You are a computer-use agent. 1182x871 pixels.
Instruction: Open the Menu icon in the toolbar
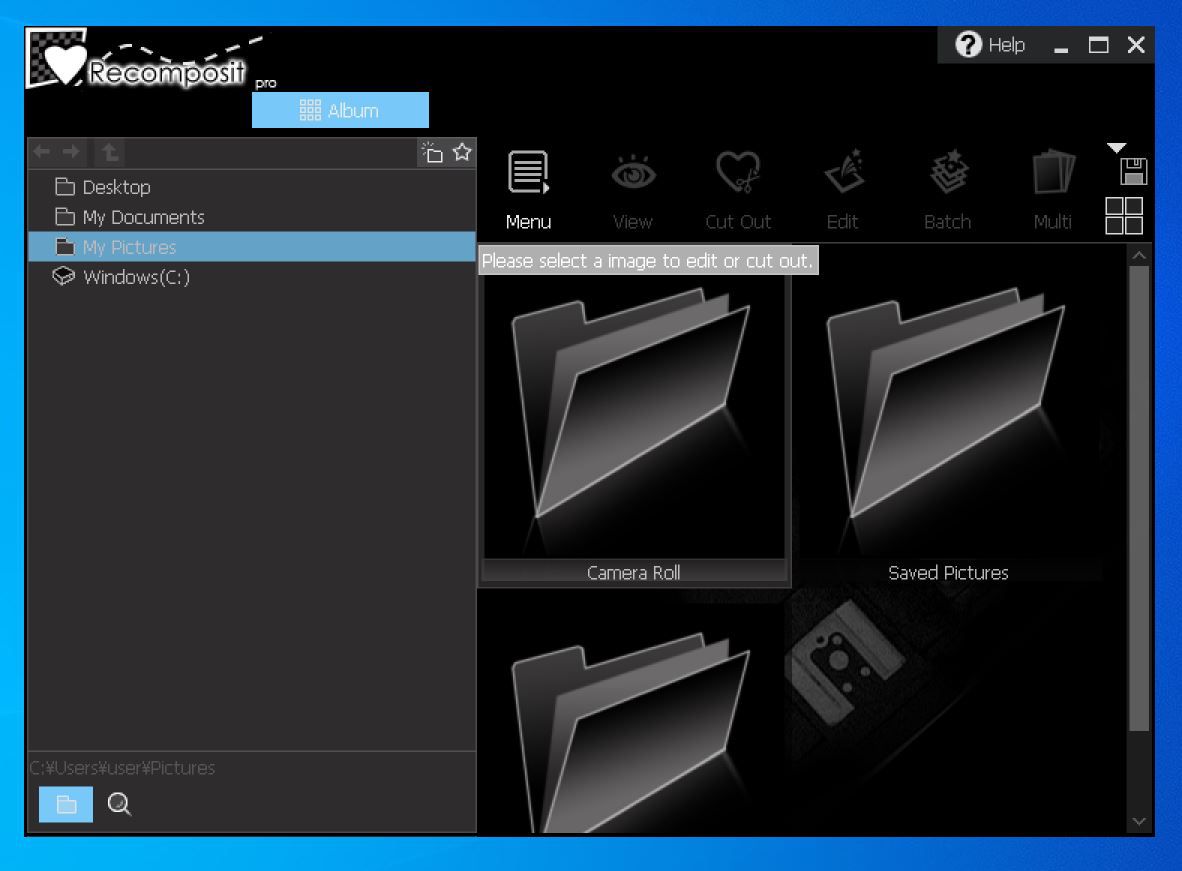tap(529, 175)
